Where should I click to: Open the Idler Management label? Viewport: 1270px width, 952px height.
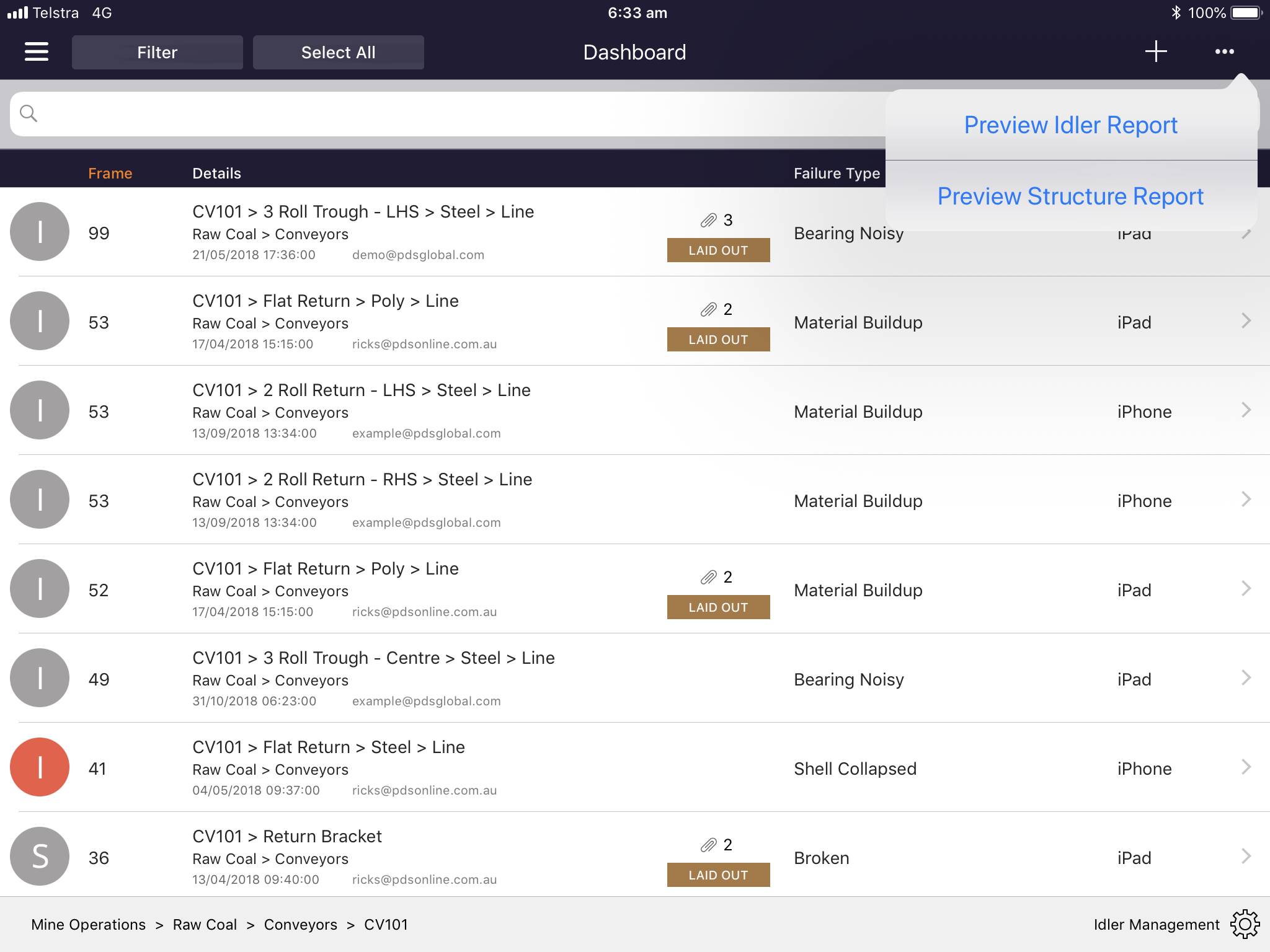tap(1157, 925)
